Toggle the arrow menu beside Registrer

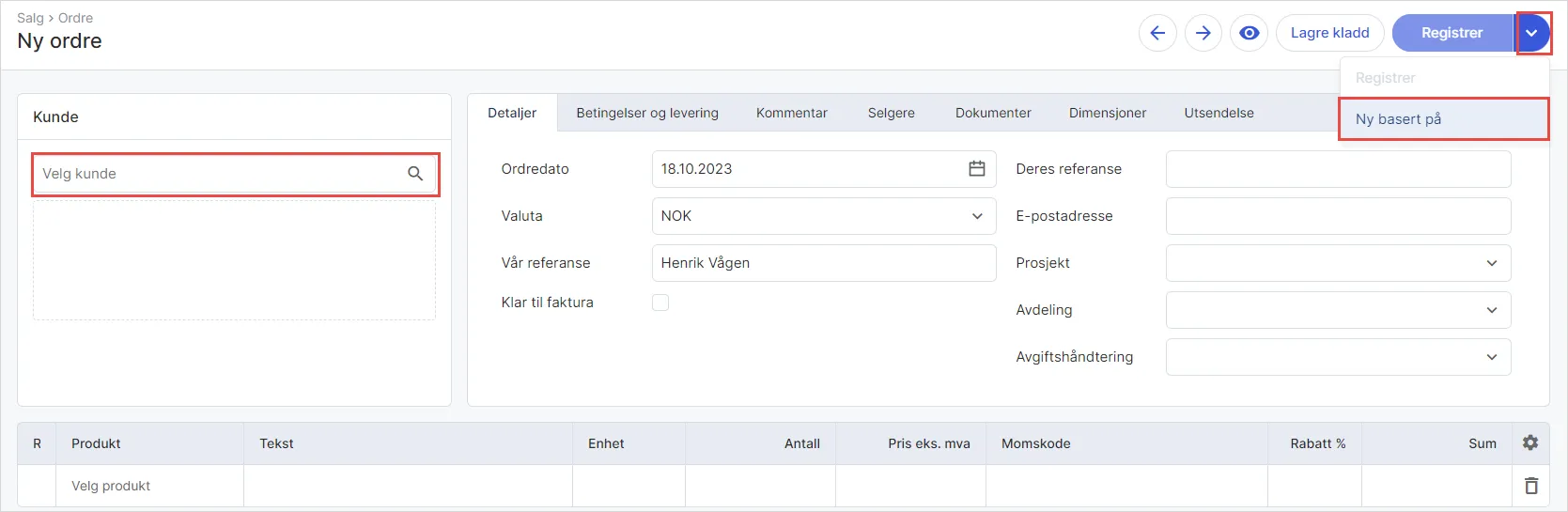tap(1532, 33)
